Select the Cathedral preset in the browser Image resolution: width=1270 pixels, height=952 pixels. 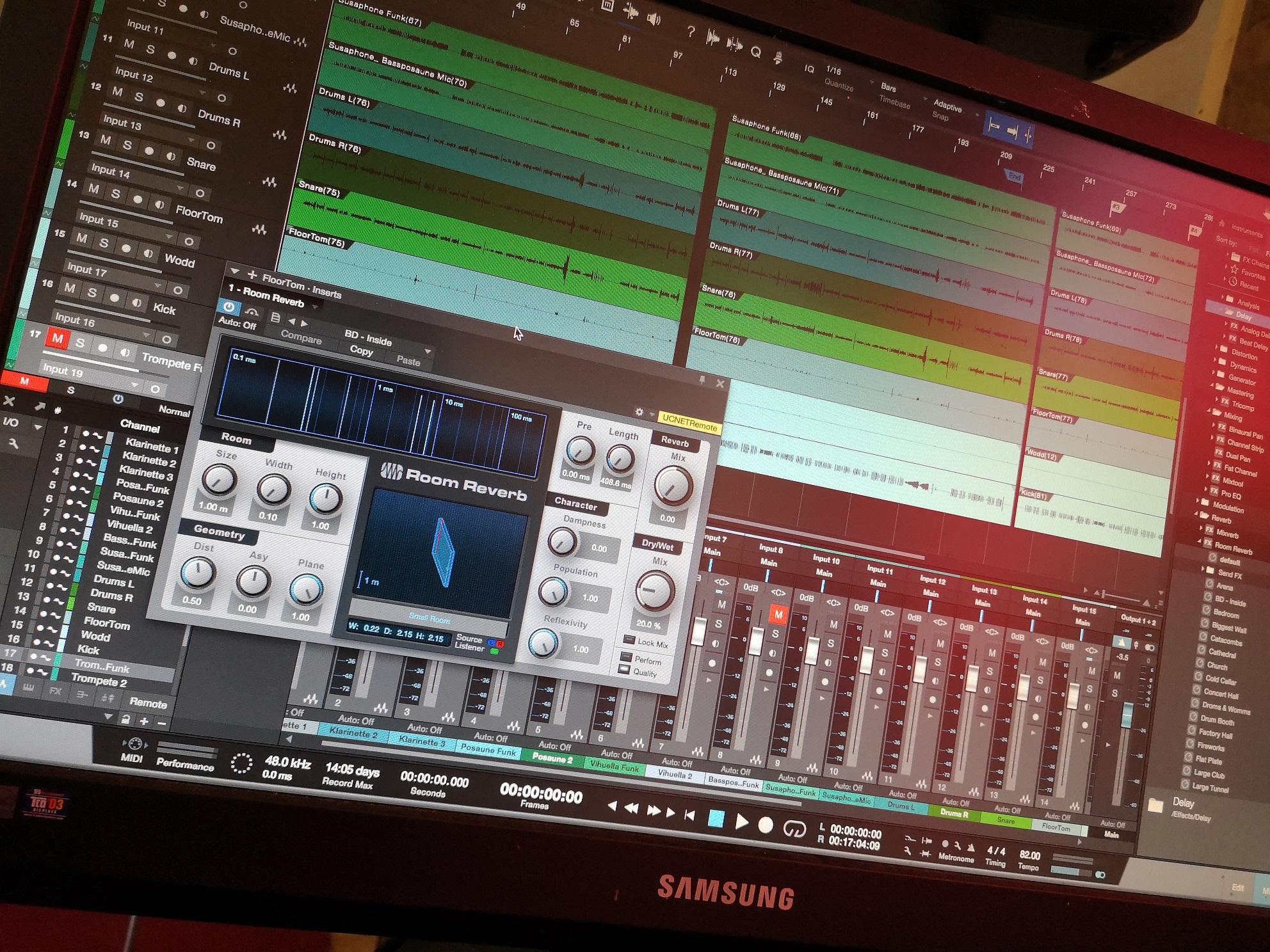pos(1222,654)
